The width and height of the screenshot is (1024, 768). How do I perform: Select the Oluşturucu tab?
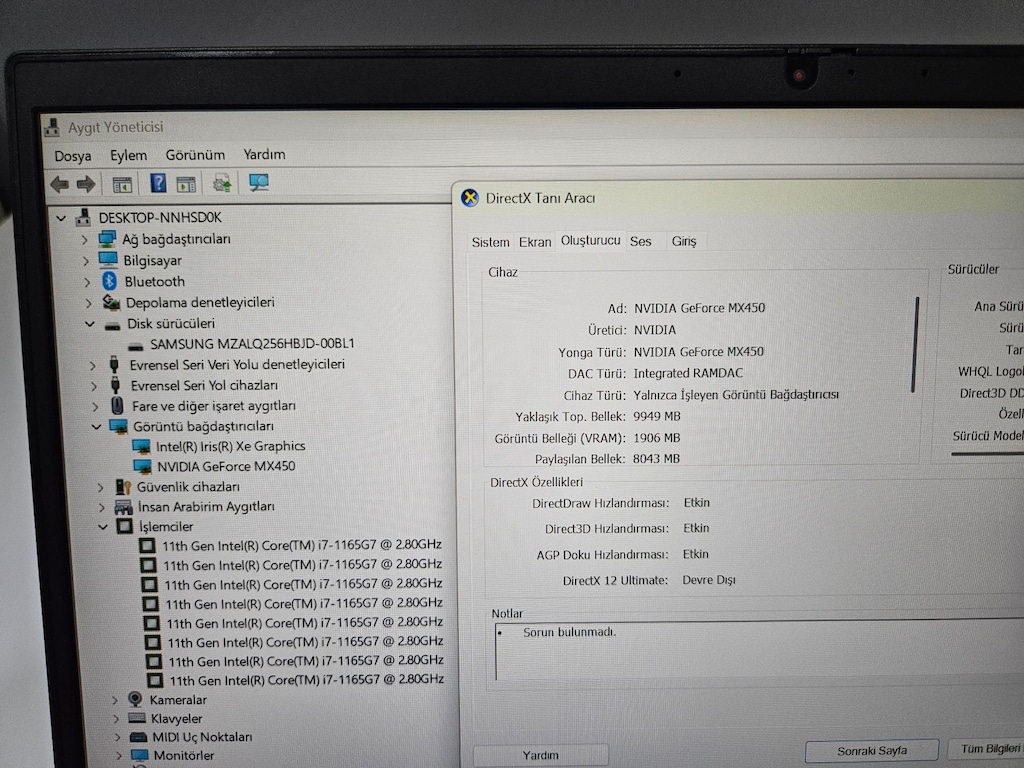[590, 240]
